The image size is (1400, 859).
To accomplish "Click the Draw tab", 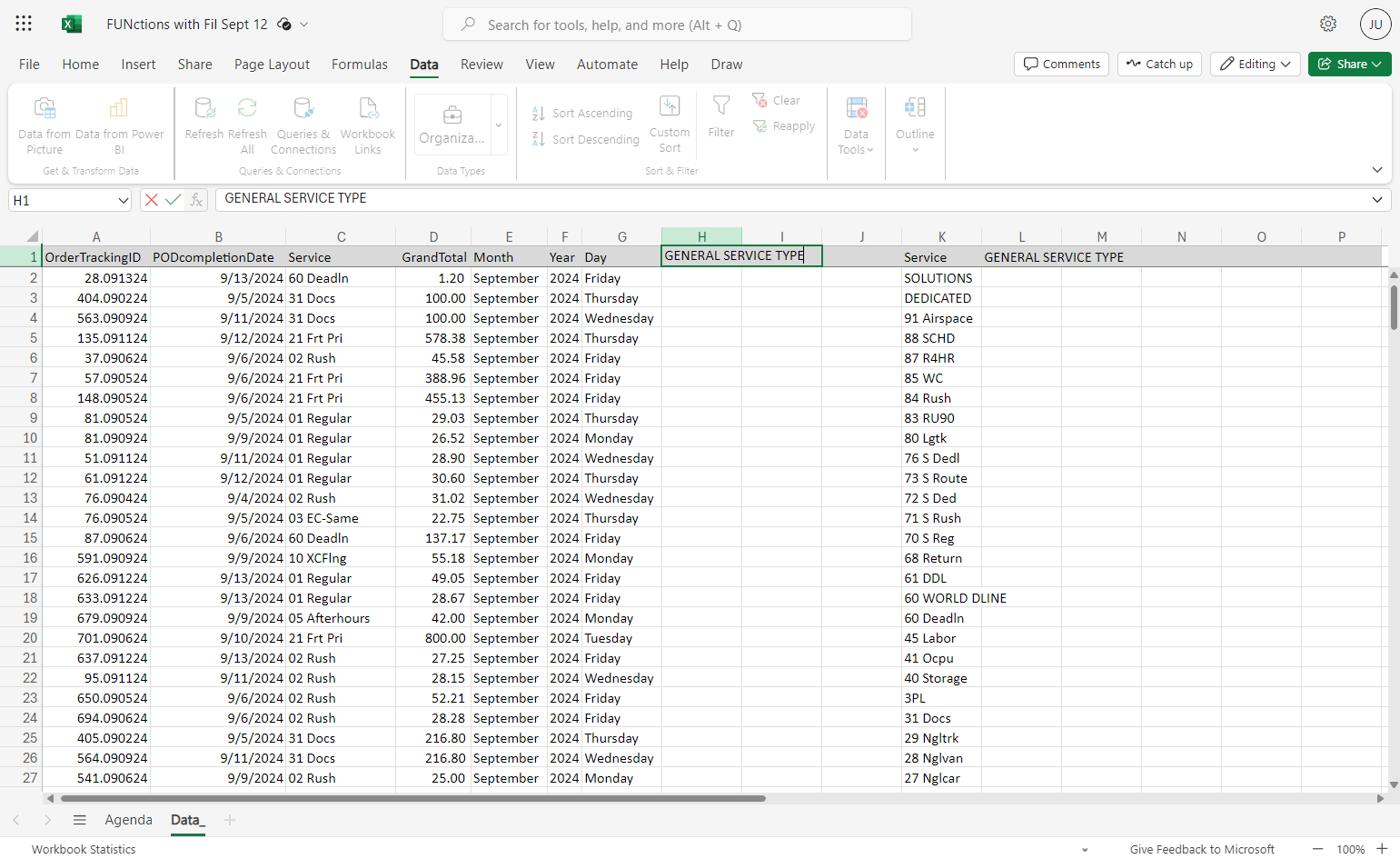I will click(x=726, y=65).
